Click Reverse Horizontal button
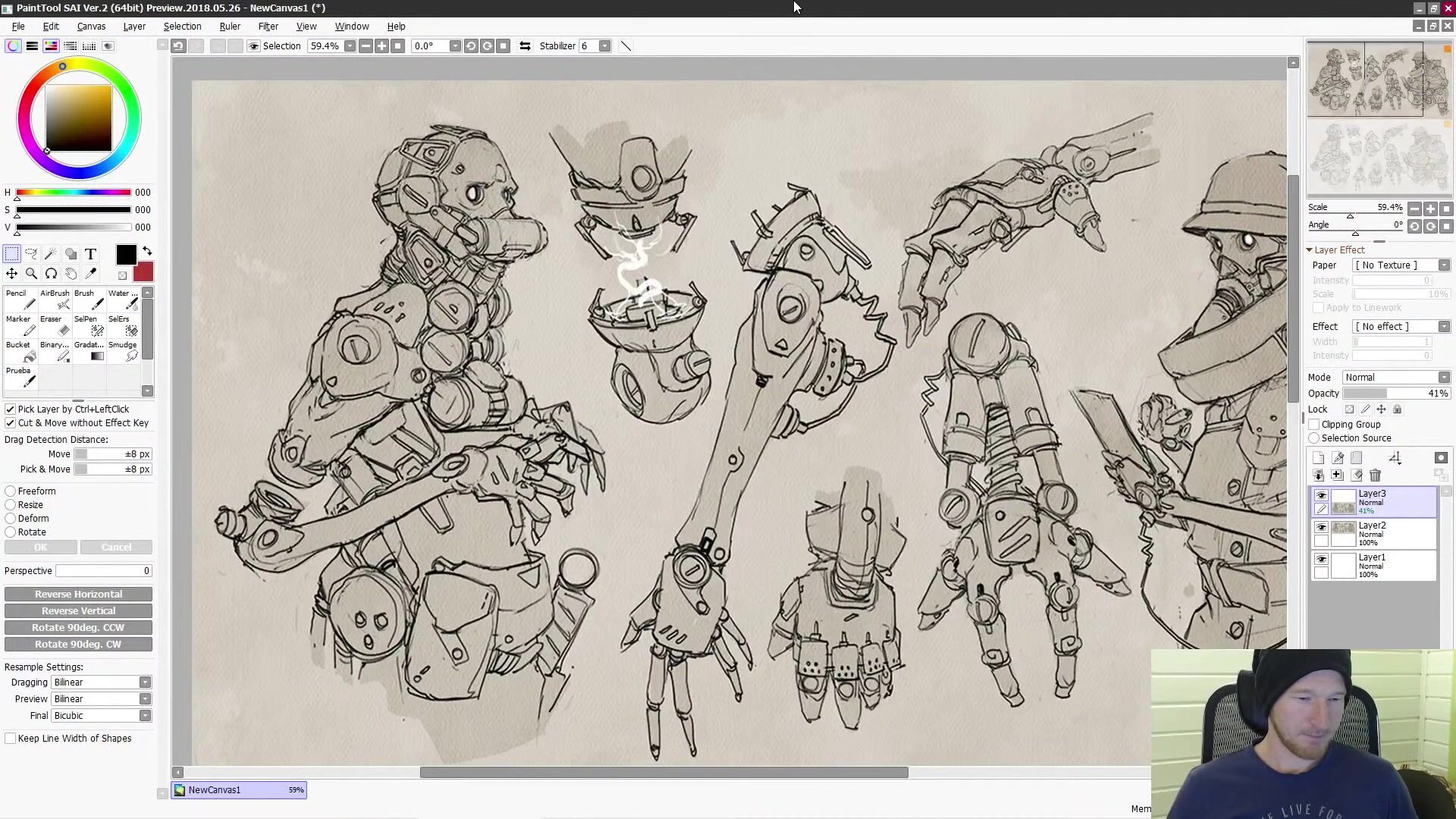The height and width of the screenshot is (819, 1456). pyautogui.click(x=78, y=595)
